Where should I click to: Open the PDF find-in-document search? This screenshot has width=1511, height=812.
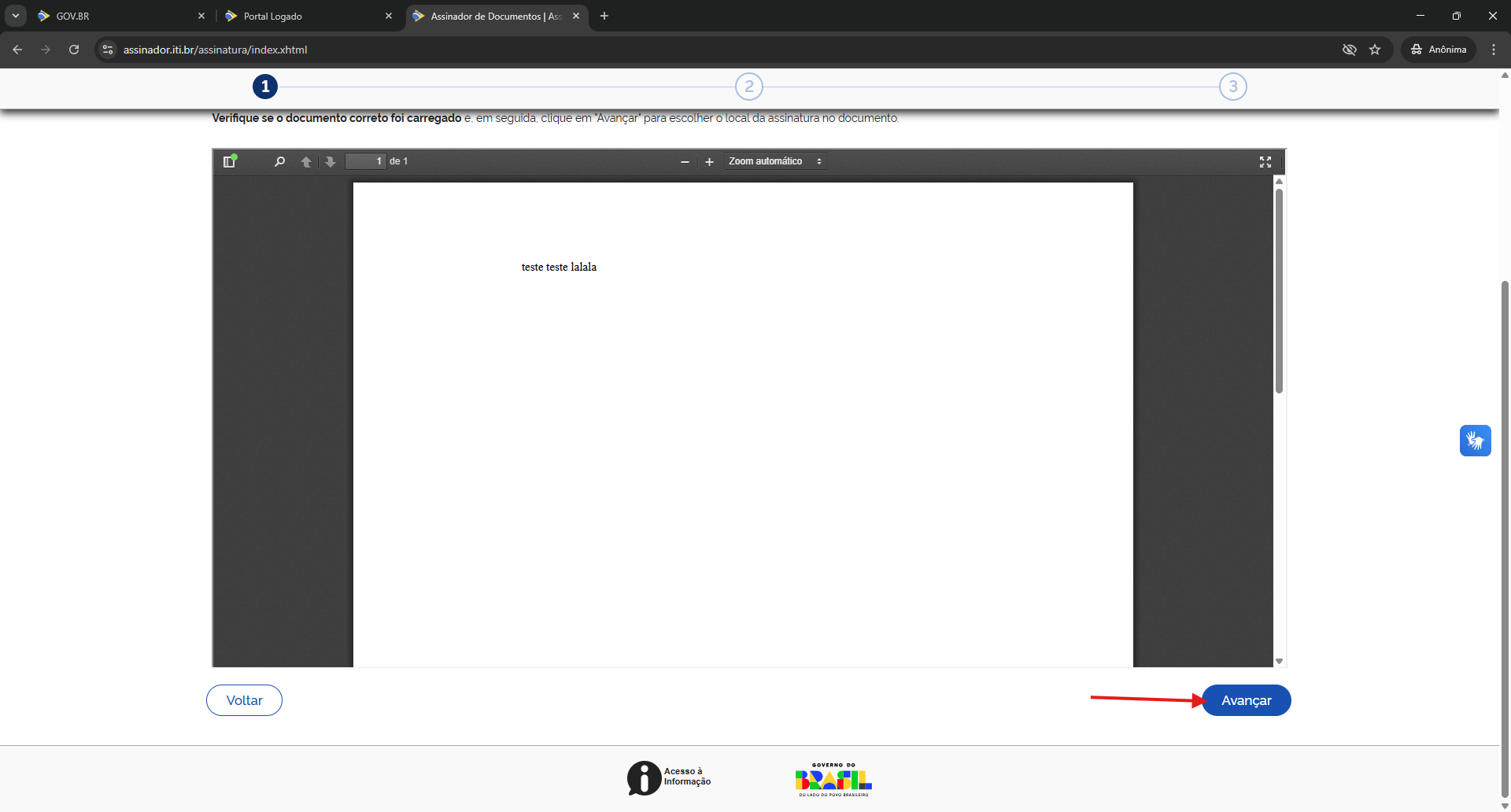click(279, 161)
